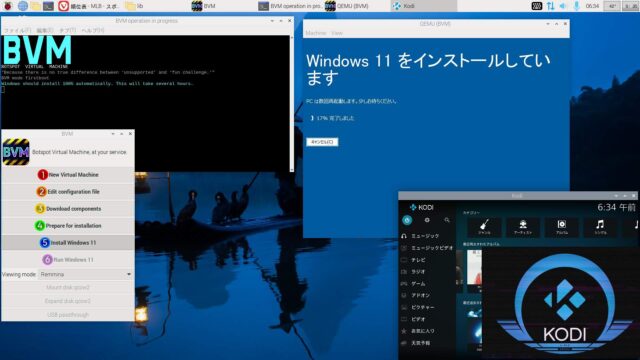Click the Download components button

click(x=68, y=209)
